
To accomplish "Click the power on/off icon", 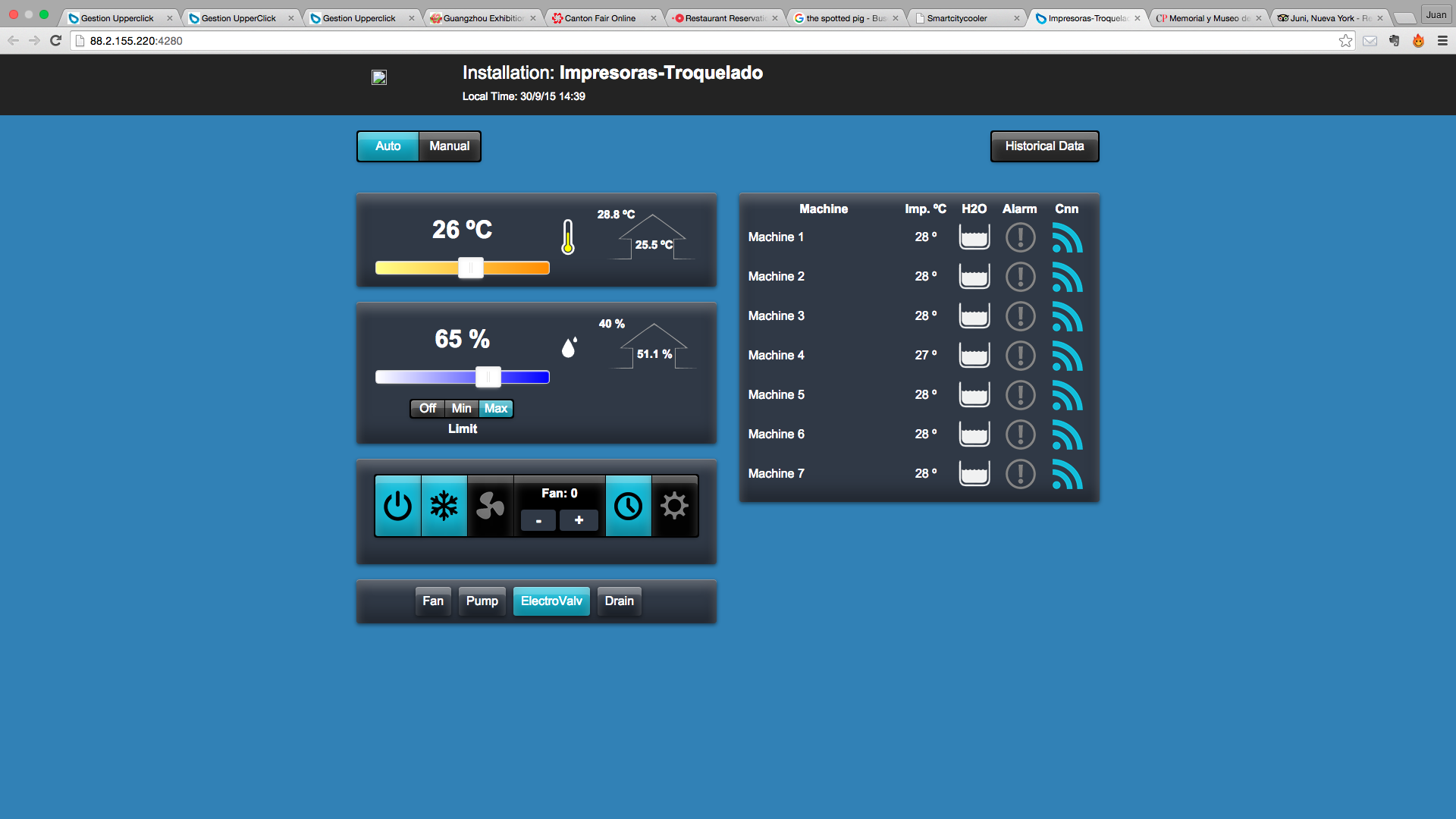I will 397,506.
